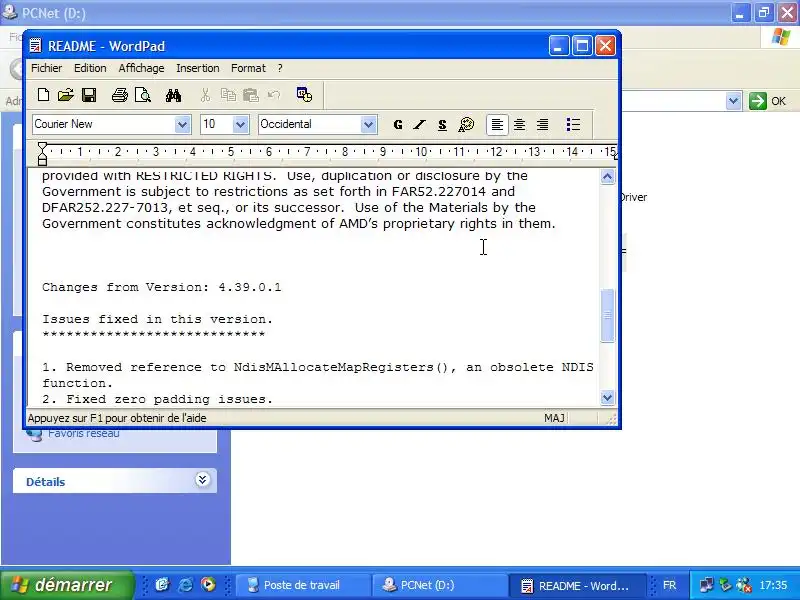Click the OK go button in PCNet window

coord(768,101)
